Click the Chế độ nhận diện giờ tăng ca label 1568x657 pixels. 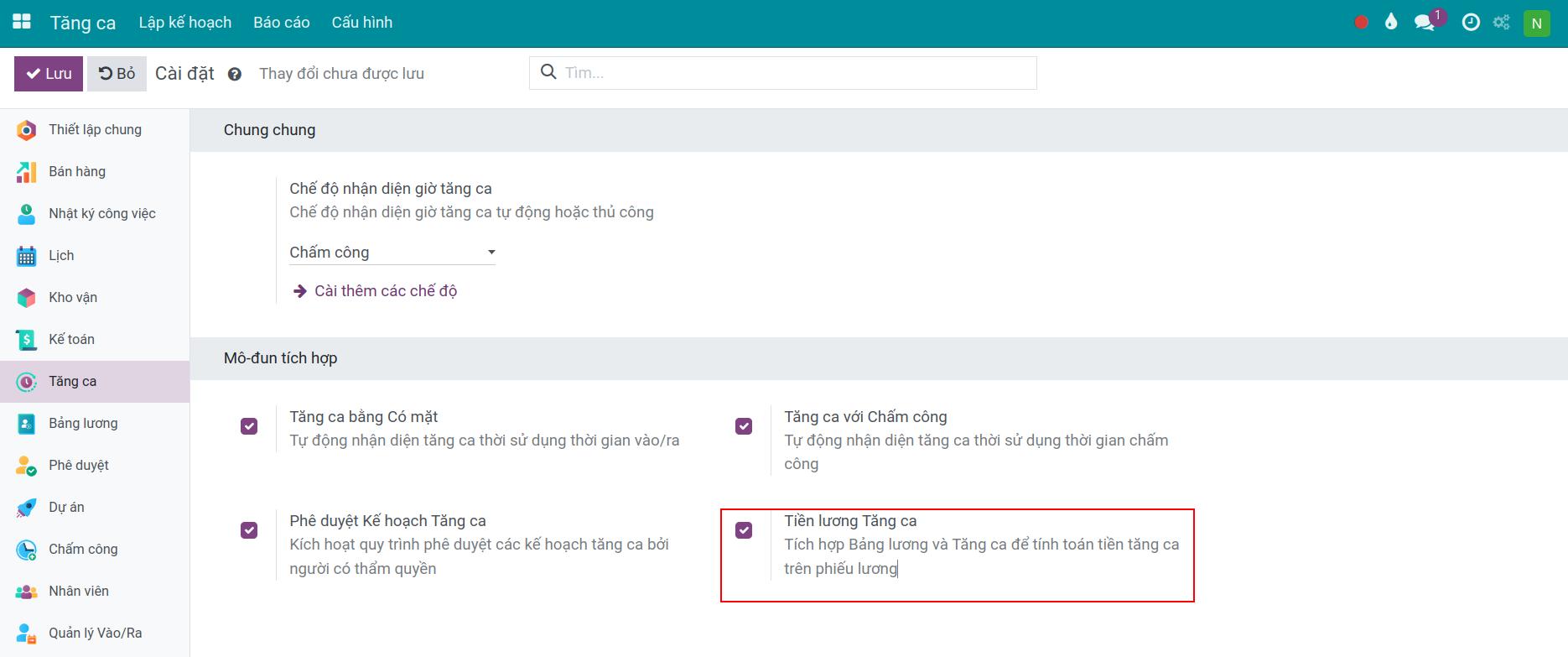tap(391, 189)
